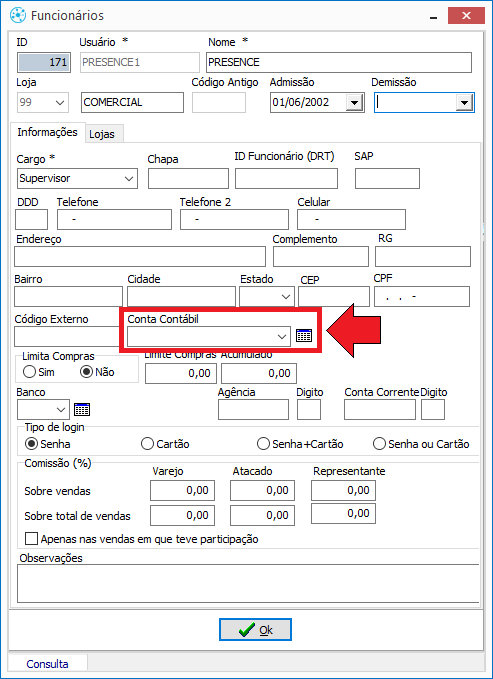
Task: Focus the Observações text area
Action: pos(248,583)
